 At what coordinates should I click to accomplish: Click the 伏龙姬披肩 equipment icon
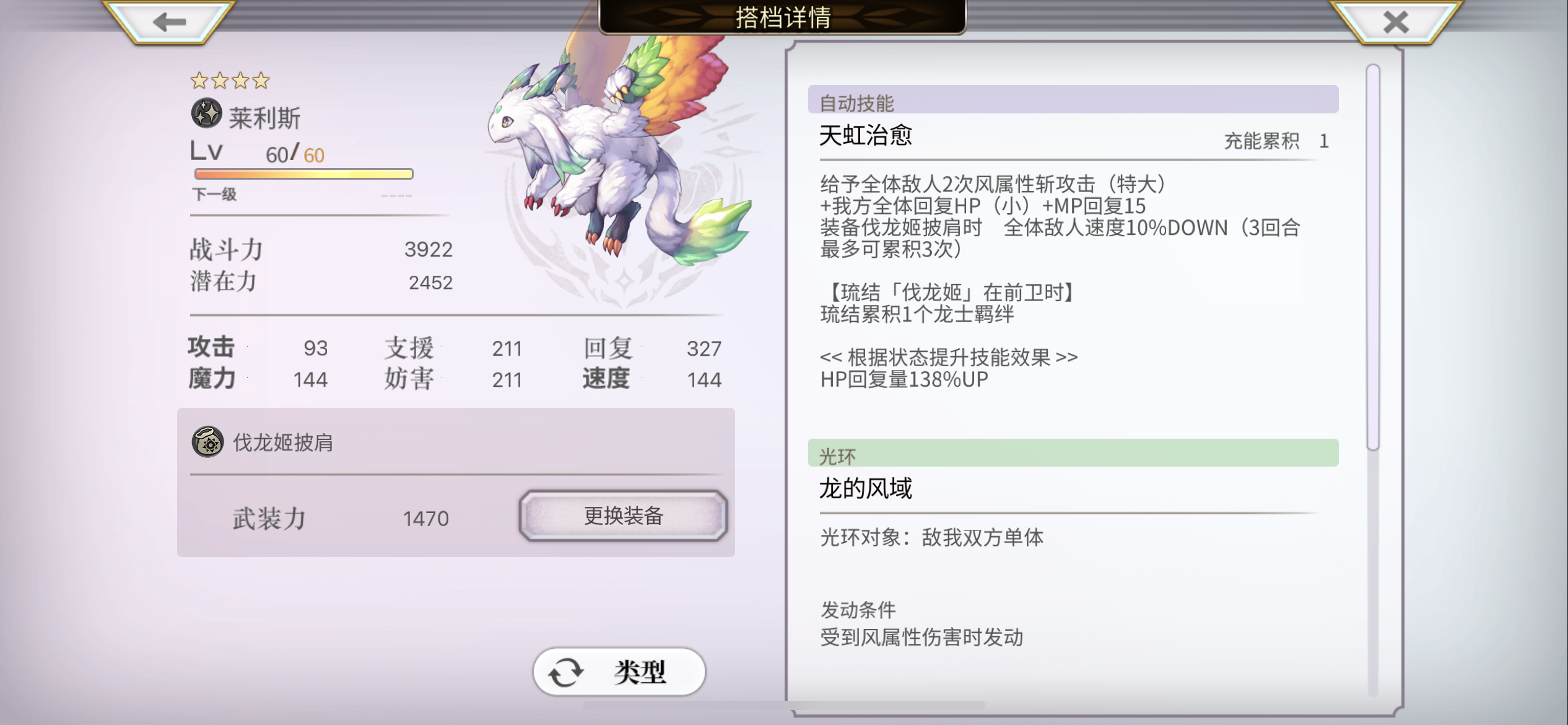(207, 442)
